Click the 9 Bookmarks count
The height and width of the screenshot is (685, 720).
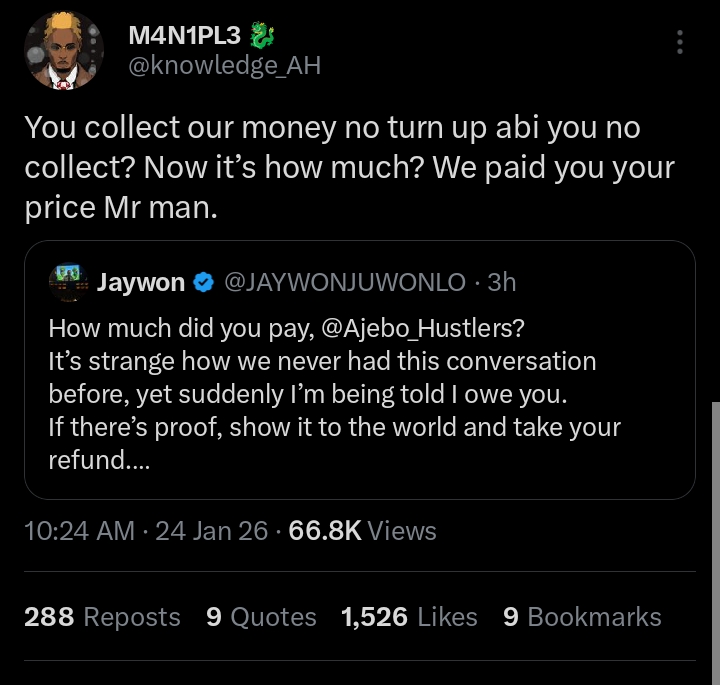pos(581,617)
